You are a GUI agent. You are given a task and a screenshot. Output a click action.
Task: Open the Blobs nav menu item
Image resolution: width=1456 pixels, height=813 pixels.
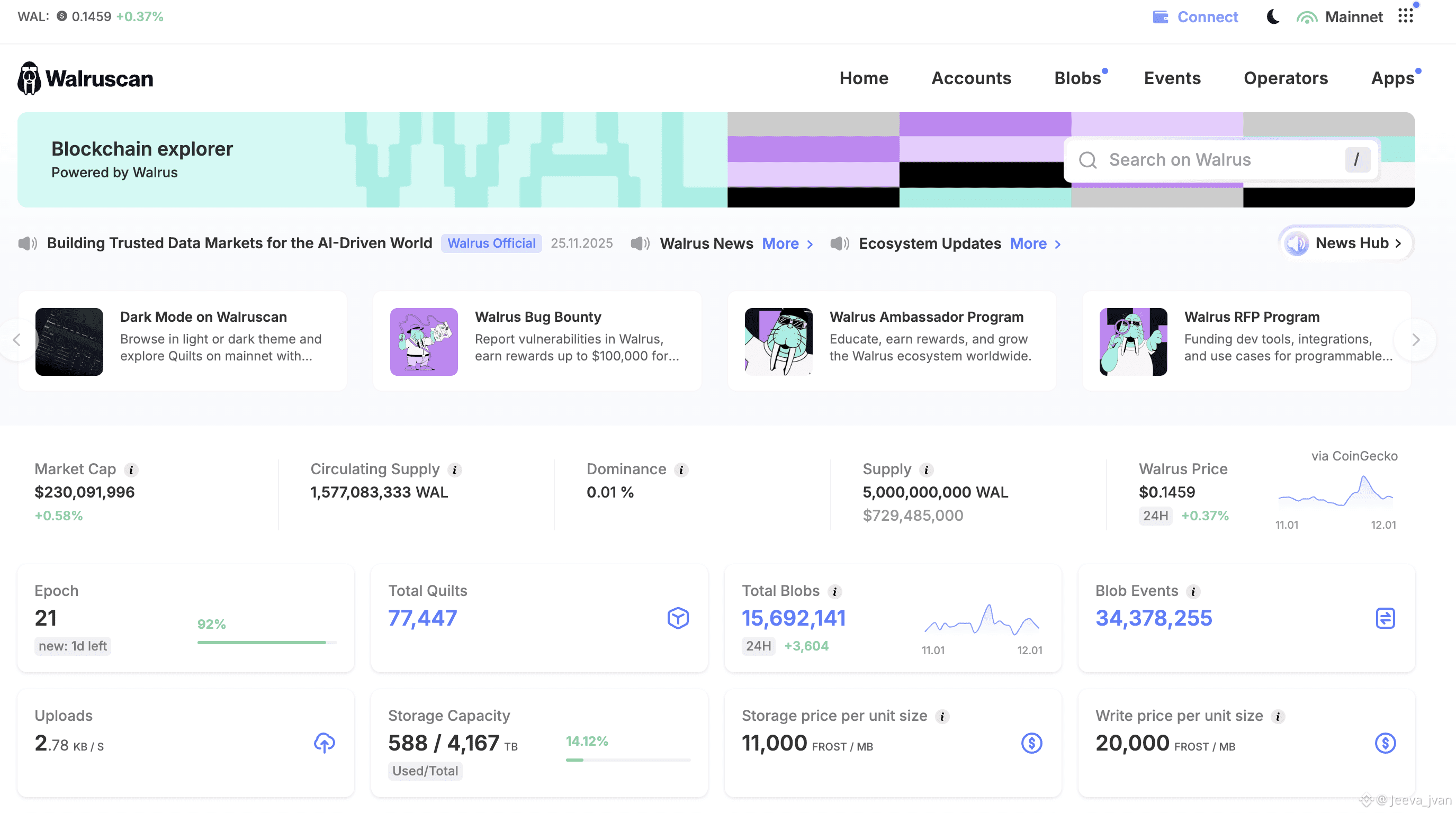coord(1077,78)
